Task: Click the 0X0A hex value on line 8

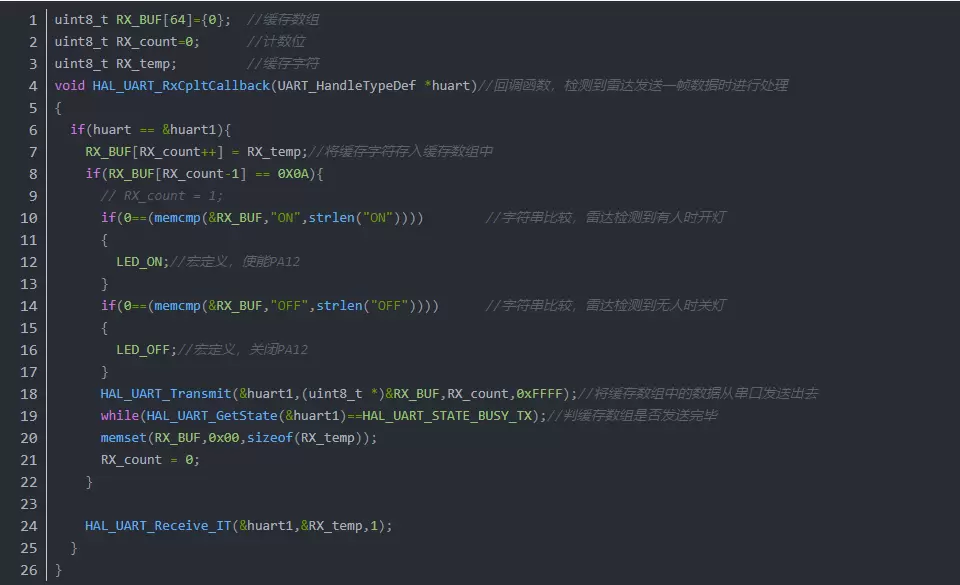Action: click(x=297, y=173)
